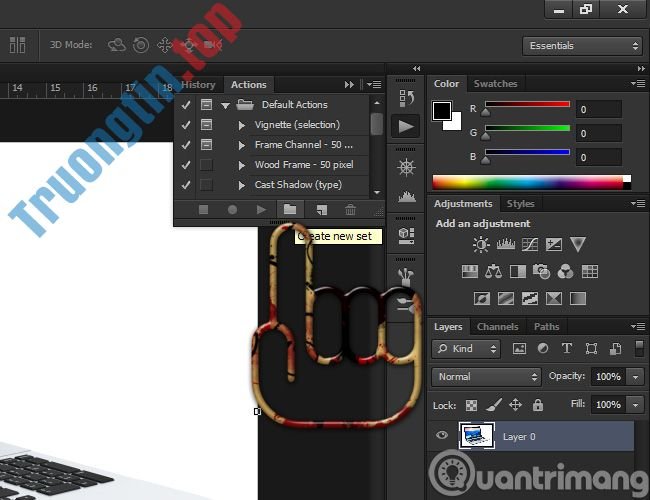Filter layers by smart object icon
Image resolution: width=650 pixels, height=500 pixels.
[x=615, y=349]
